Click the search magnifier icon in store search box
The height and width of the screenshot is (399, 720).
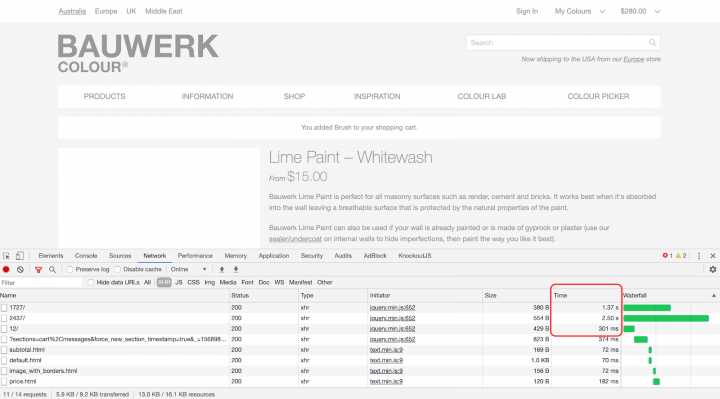652,43
